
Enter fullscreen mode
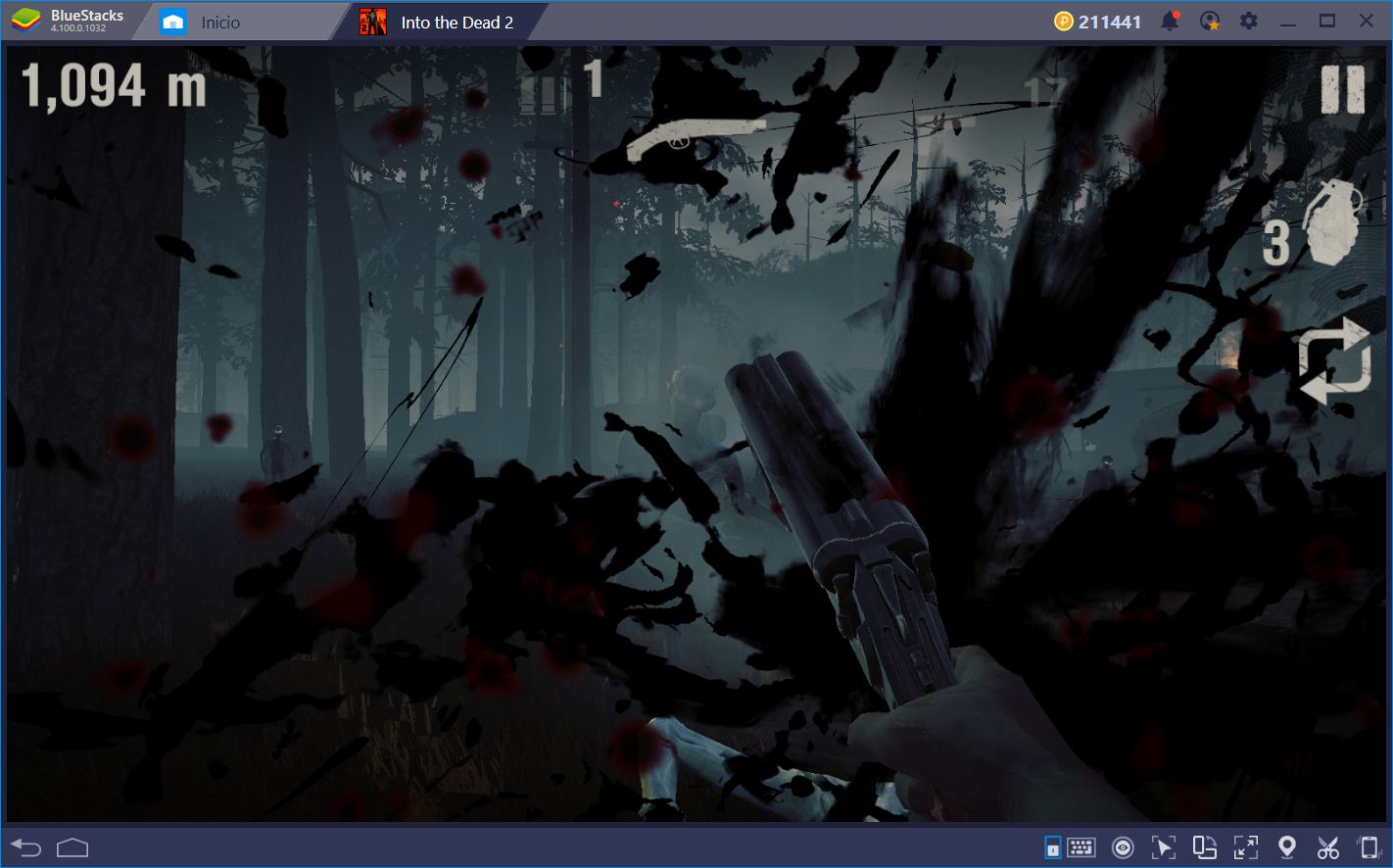(1246, 847)
